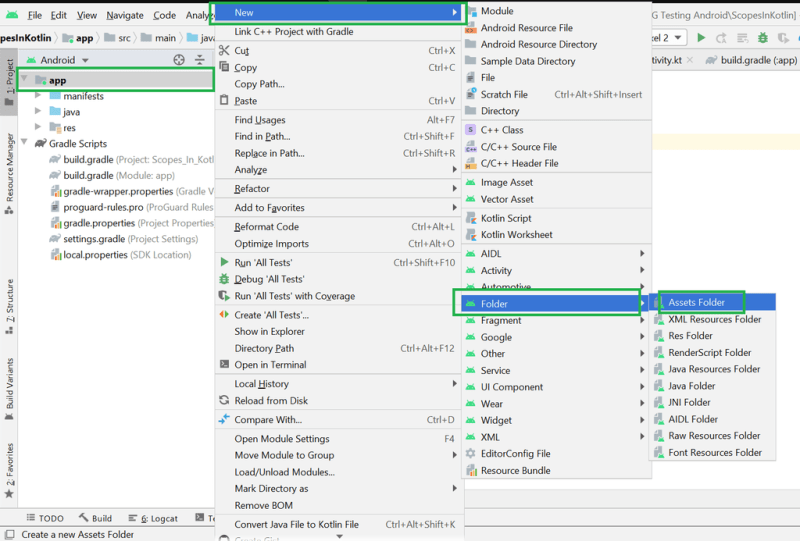Select Run 'All Tests' with Coverage
The image size is (800, 541).
(338, 296)
